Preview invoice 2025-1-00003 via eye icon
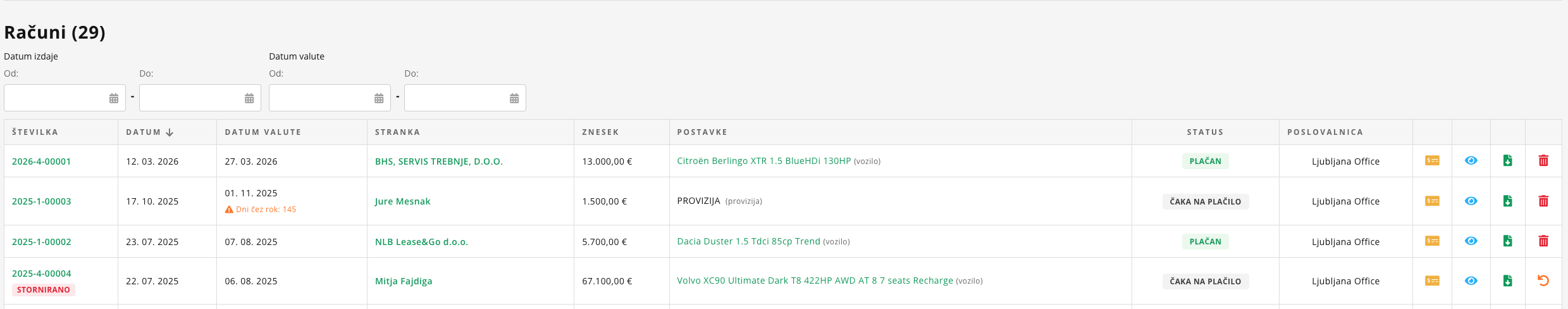1568x309 pixels. [x=1471, y=201]
